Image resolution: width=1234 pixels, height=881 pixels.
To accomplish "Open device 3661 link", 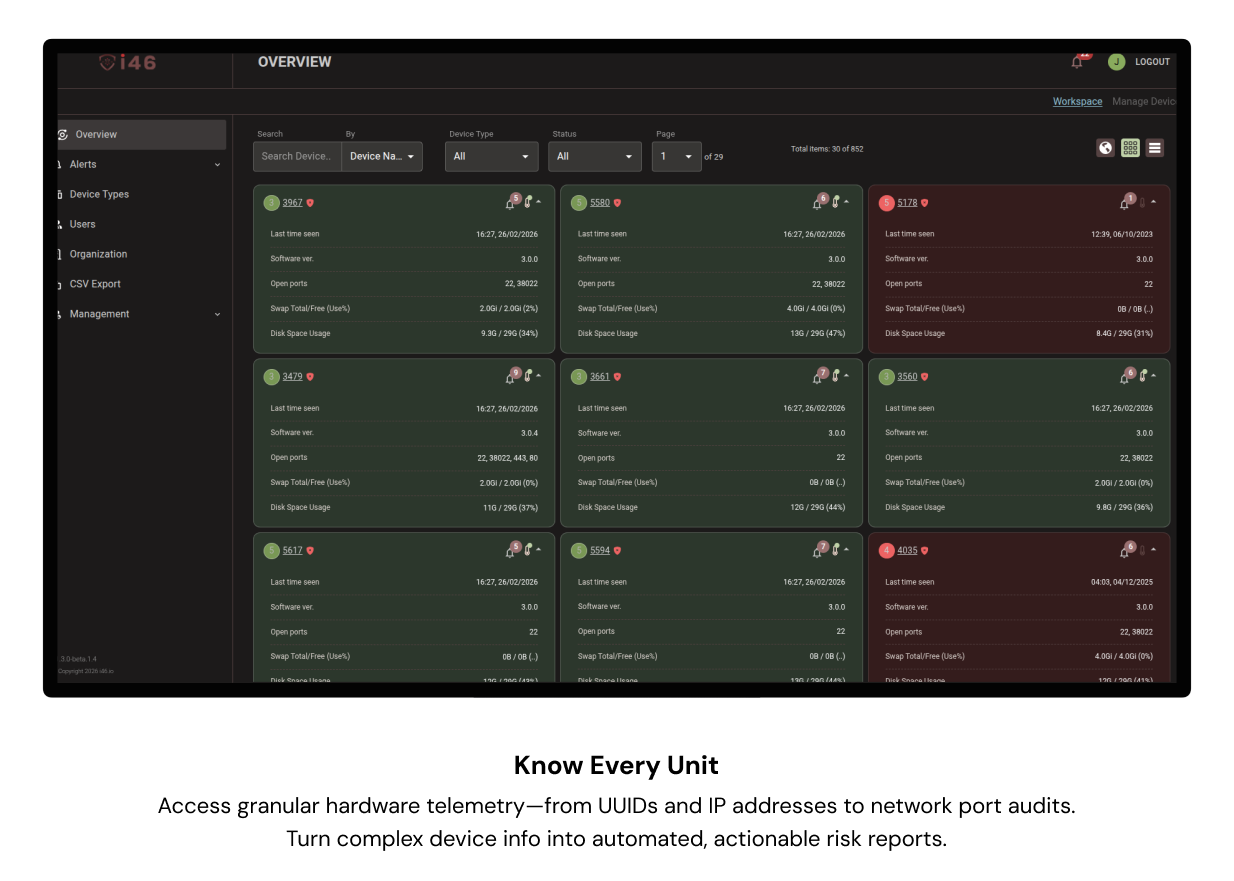I will (x=599, y=377).
